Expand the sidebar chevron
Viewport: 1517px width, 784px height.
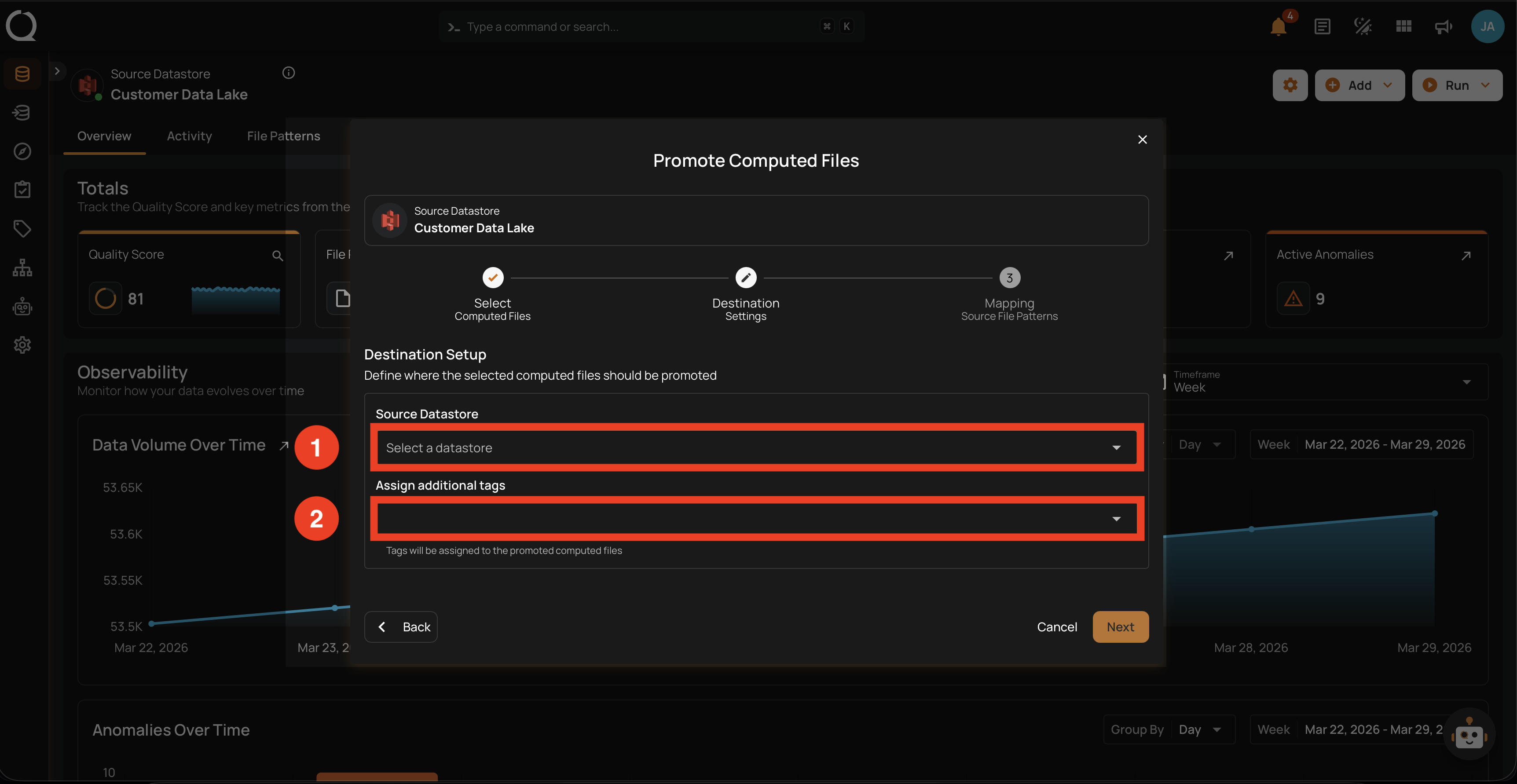(57, 71)
